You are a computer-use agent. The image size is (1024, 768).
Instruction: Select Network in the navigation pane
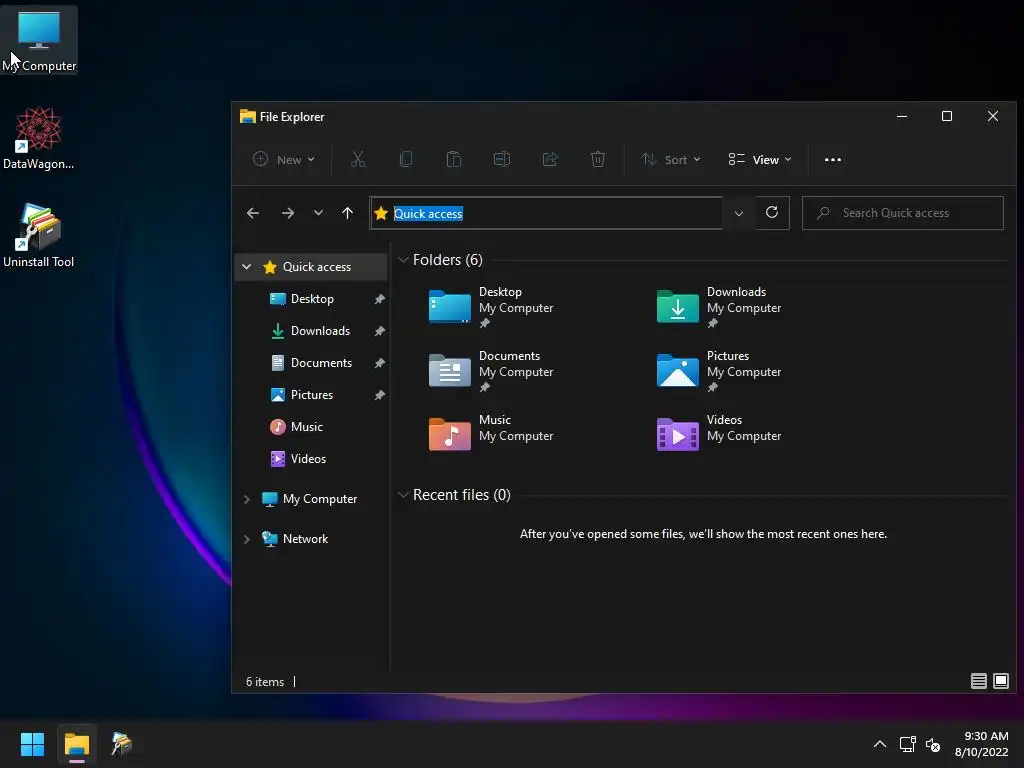click(x=306, y=539)
